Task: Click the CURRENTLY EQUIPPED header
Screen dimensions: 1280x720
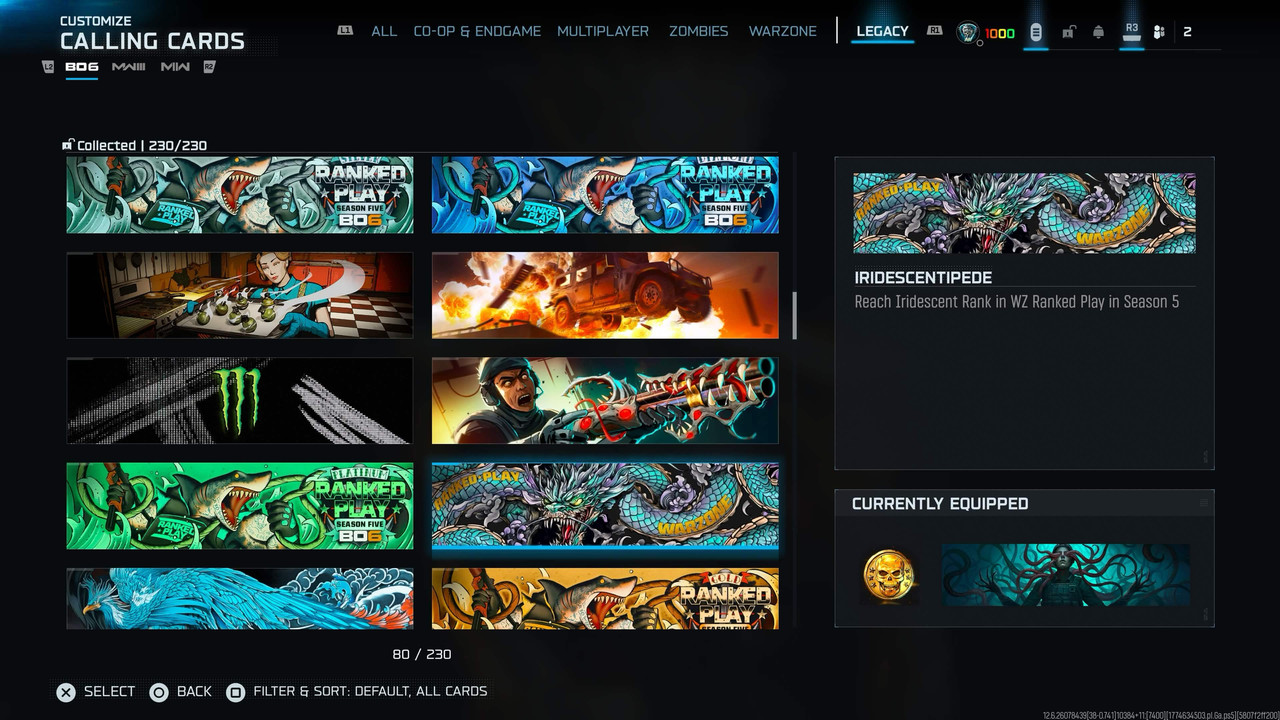Action: click(x=940, y=503)
